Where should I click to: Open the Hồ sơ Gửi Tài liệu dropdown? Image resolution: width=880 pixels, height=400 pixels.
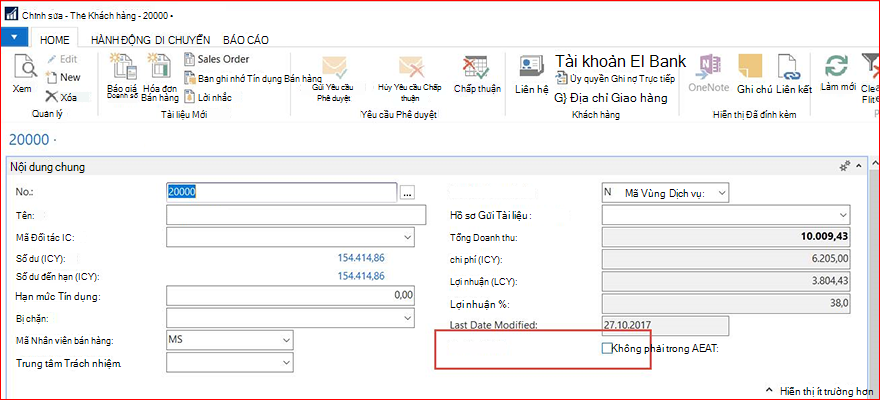844,215
